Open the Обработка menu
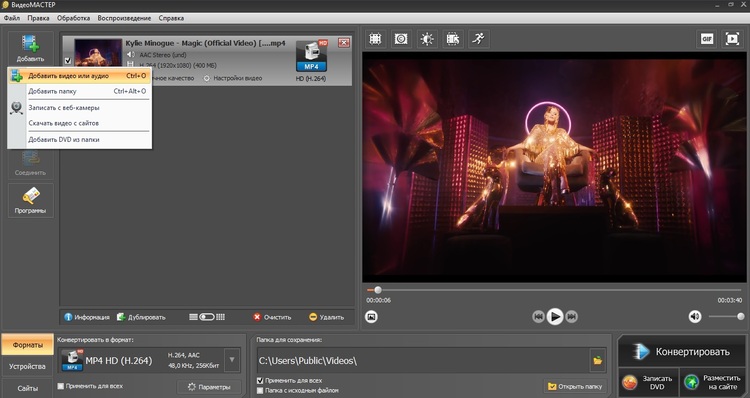 [x=73, y=18]
